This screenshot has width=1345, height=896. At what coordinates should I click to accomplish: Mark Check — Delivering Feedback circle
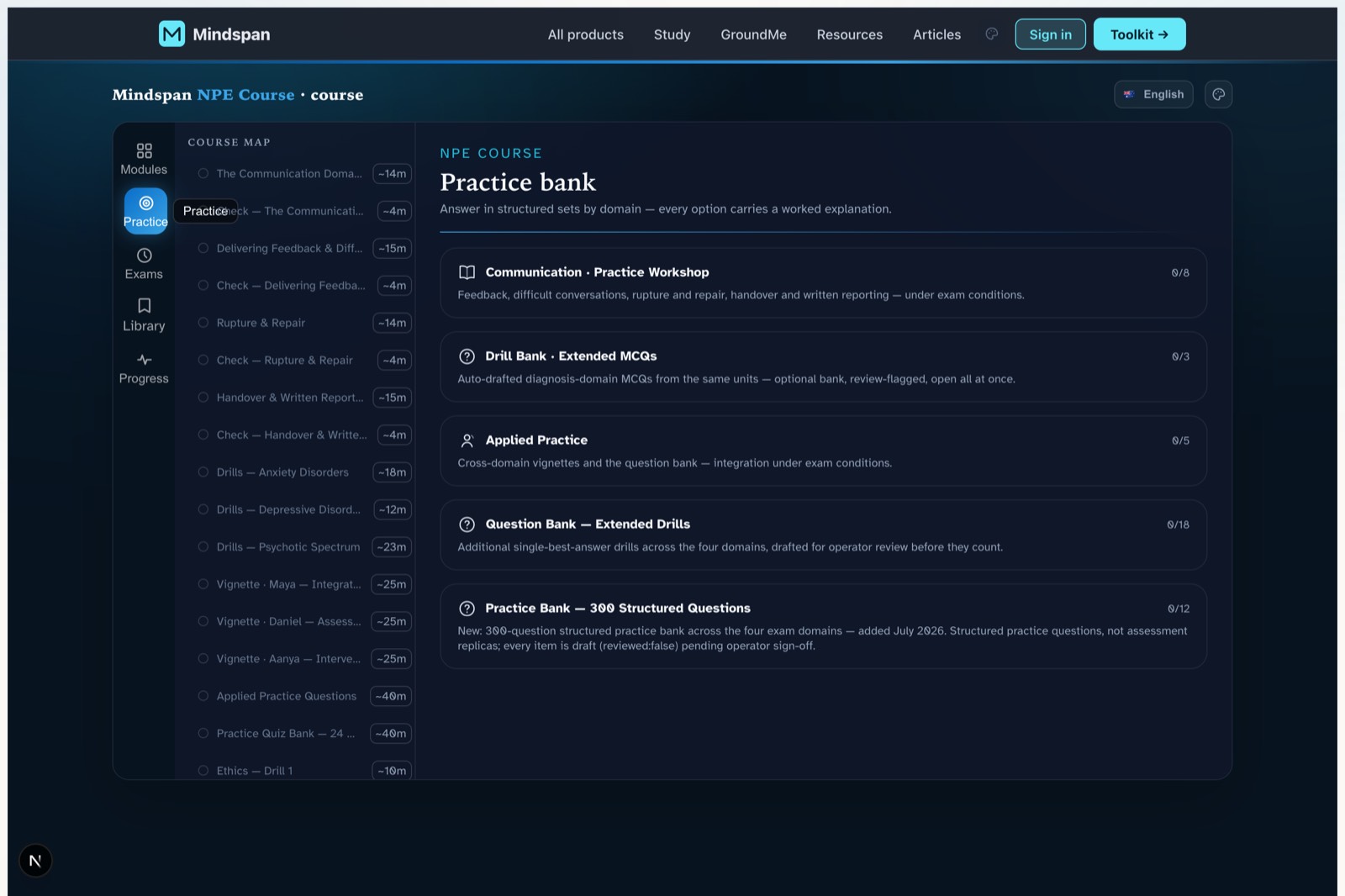[203, 285]
